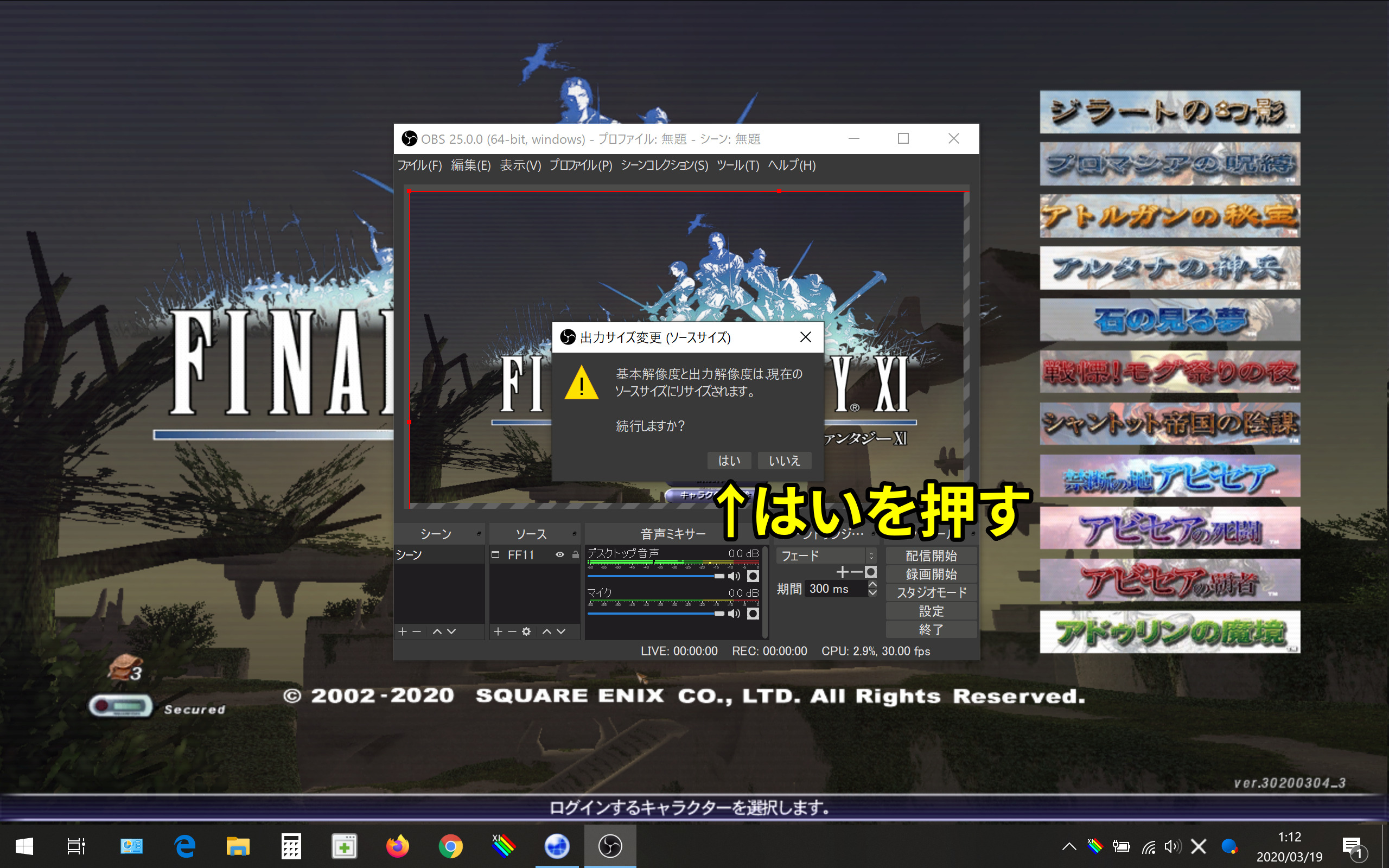The height and width of the screenshot is (868, 1389).
Task: Open source properties gear icon
Action: (x=526, y=631)
